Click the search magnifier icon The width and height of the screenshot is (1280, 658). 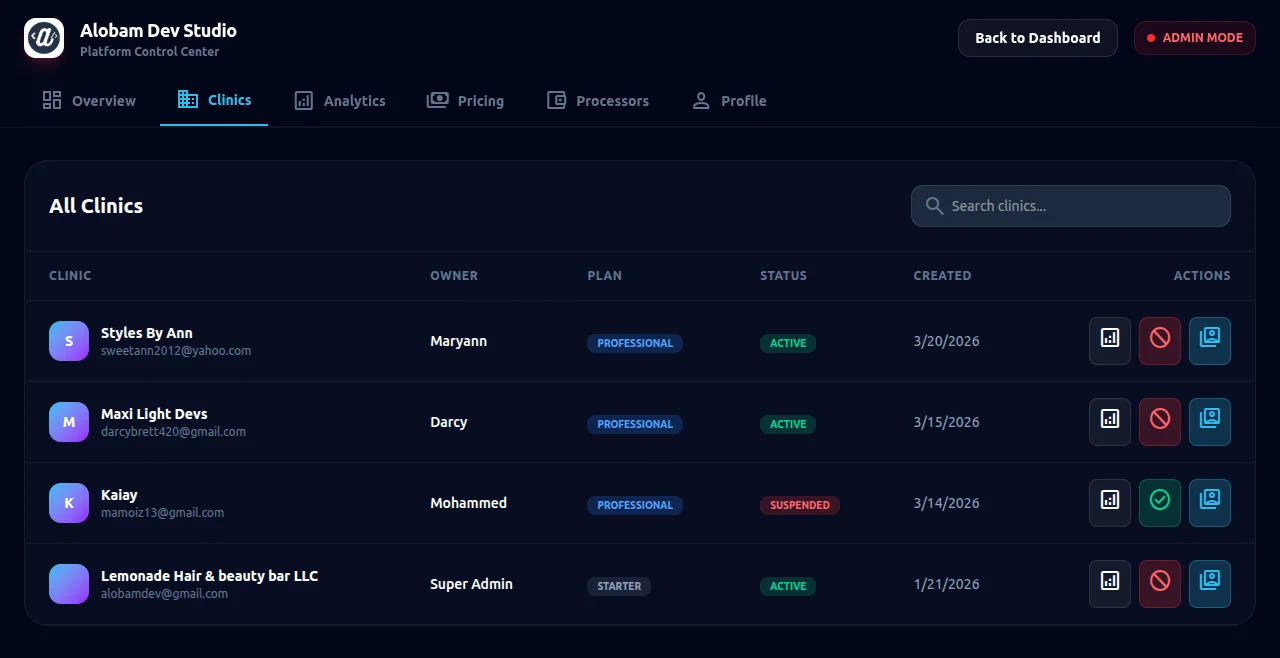tap(934, 206)
